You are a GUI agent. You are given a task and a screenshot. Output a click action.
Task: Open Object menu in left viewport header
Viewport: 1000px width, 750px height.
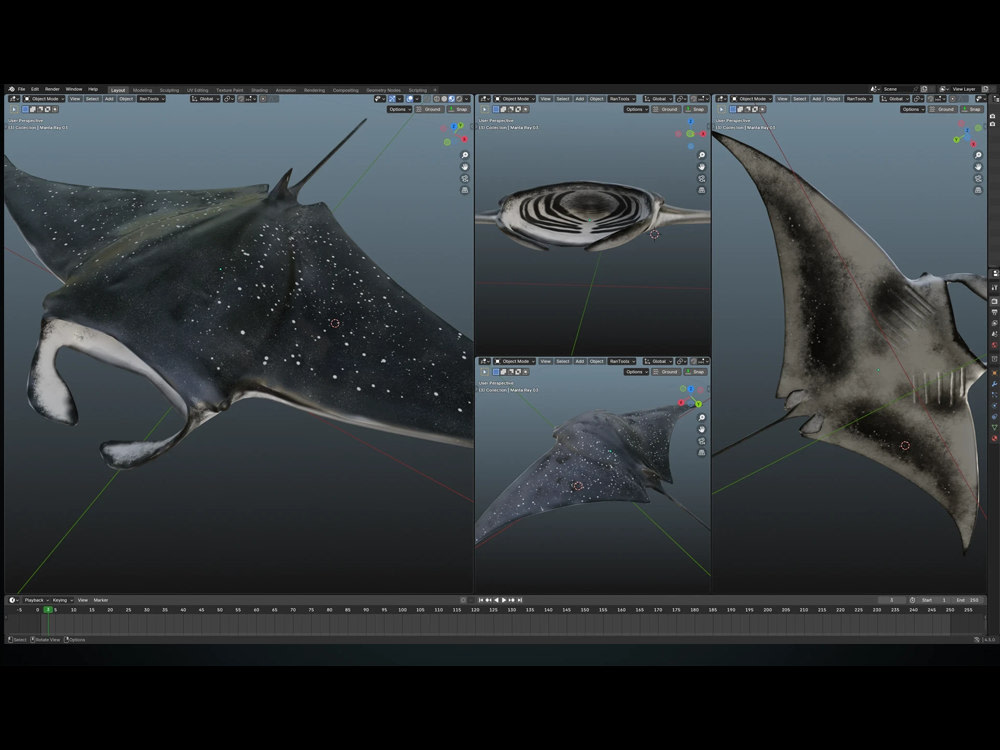point(126,99)
